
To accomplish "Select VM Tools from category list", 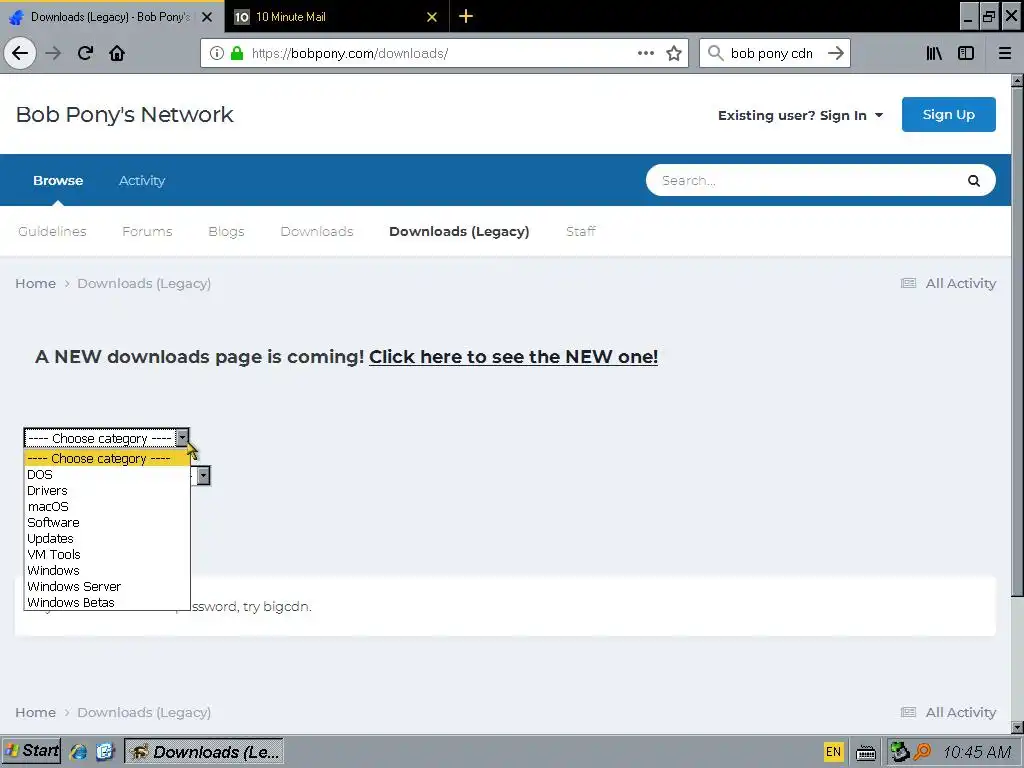I will tap(107, 554).
